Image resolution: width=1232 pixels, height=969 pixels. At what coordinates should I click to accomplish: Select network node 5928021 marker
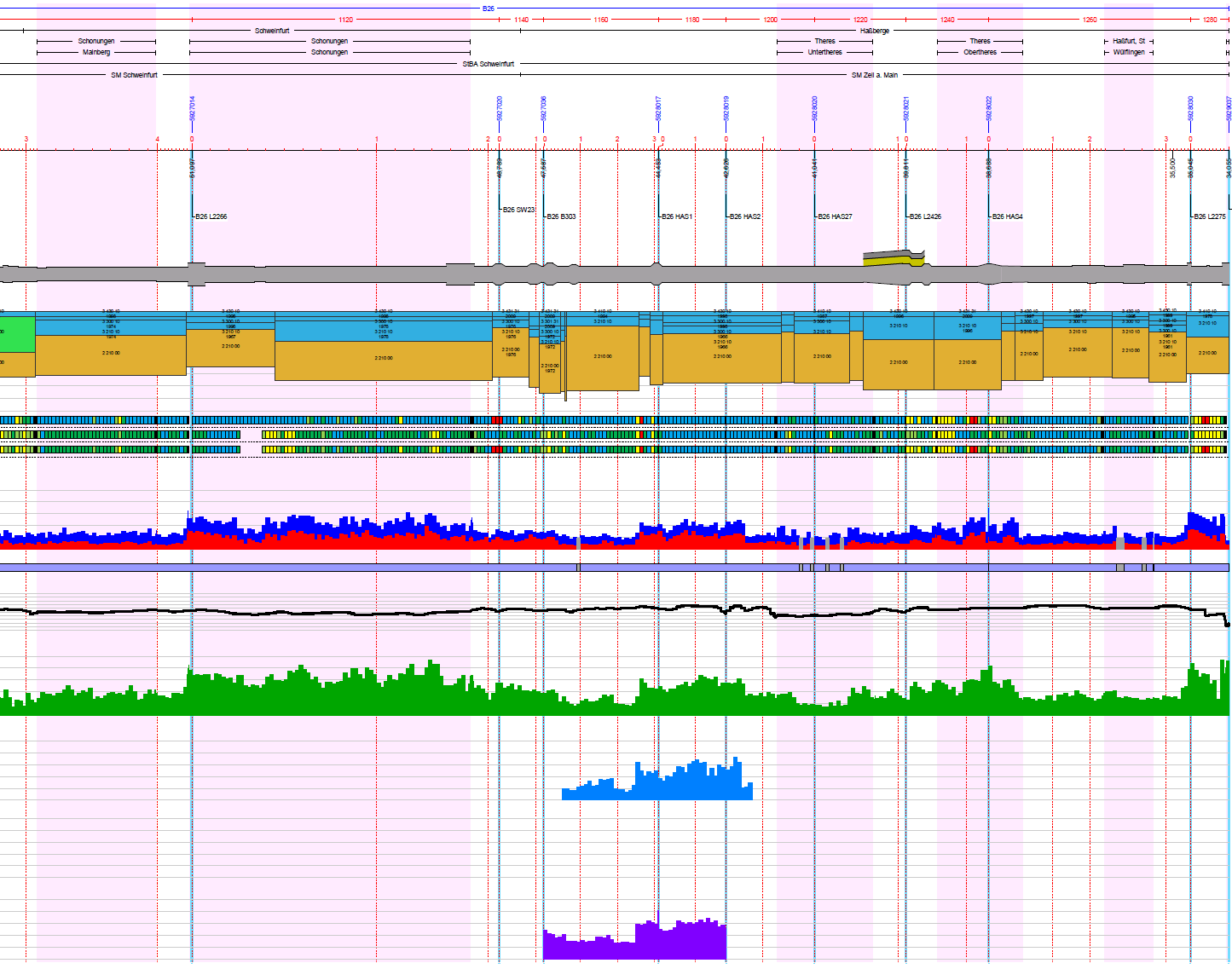906,109
